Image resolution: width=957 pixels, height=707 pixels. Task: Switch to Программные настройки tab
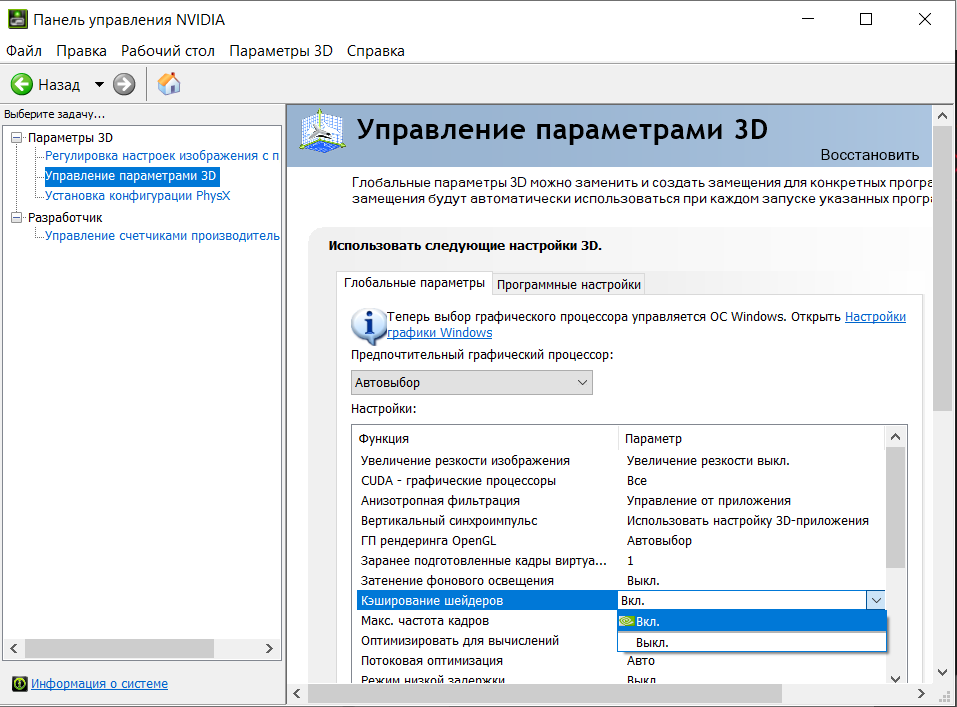(x=568, y=285)
